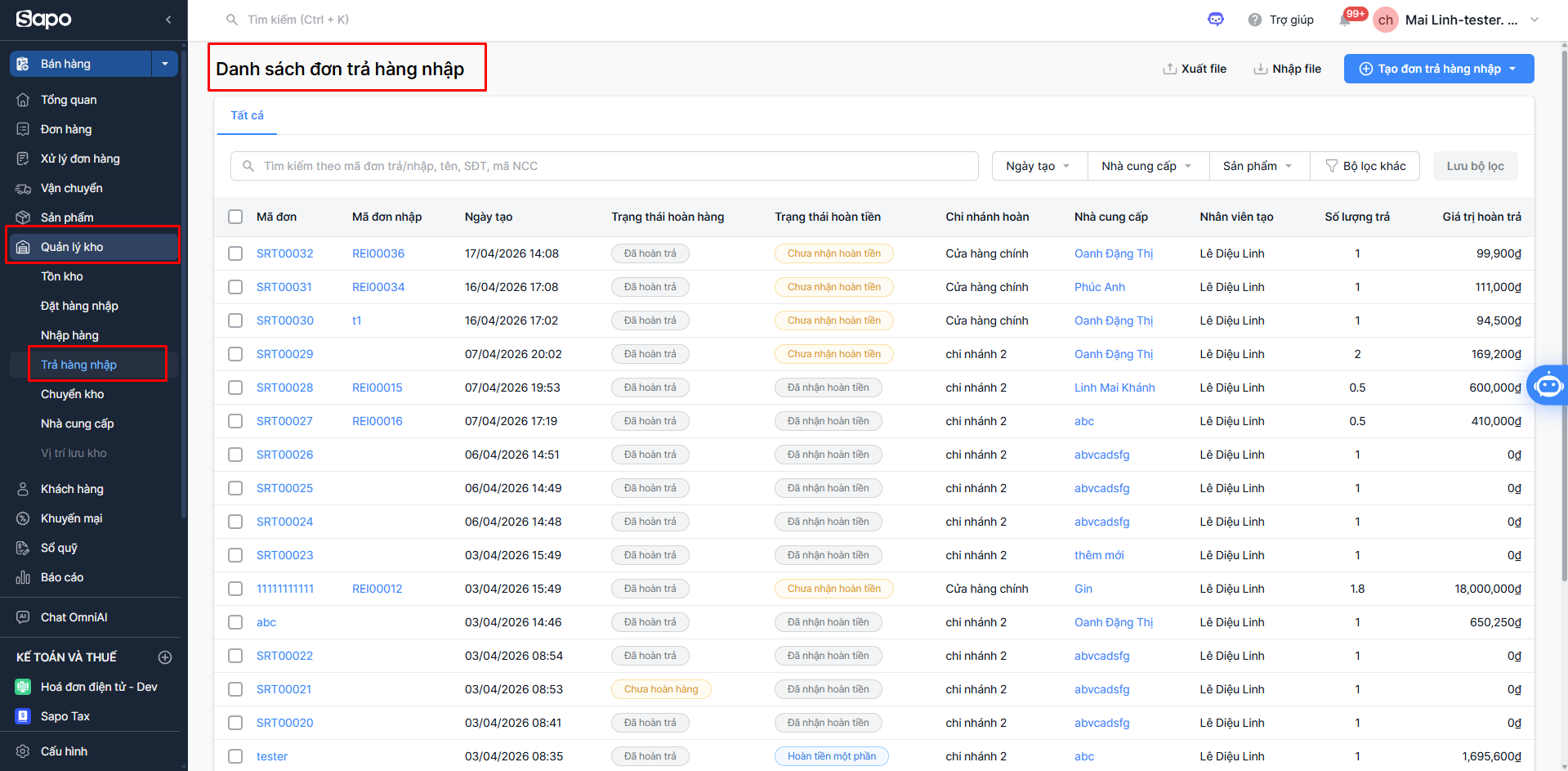
Task: Click the notification bell icon
Action: click(1345, 20)
